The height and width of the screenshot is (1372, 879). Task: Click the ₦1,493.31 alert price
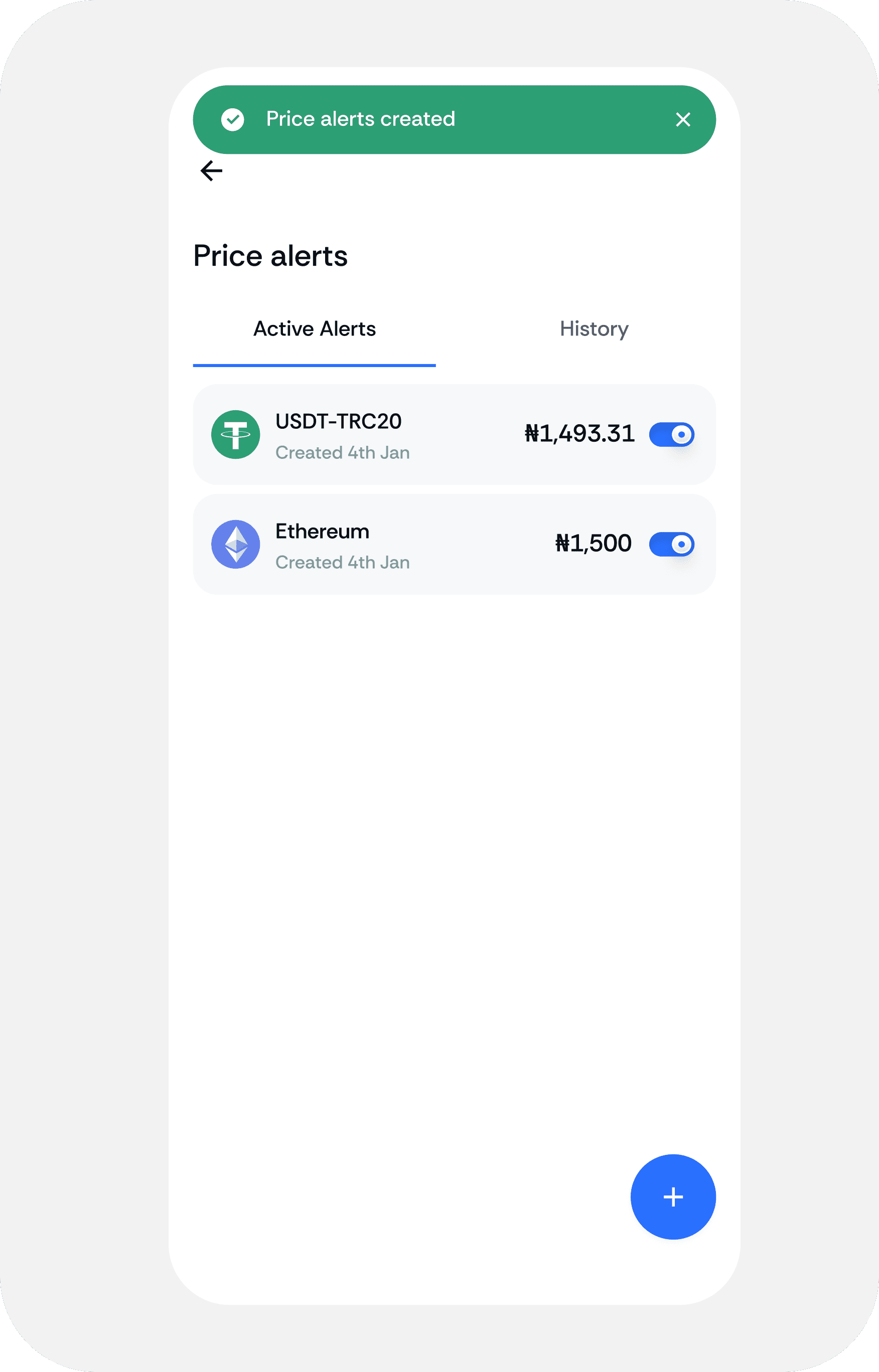click(x=579, y=434)
